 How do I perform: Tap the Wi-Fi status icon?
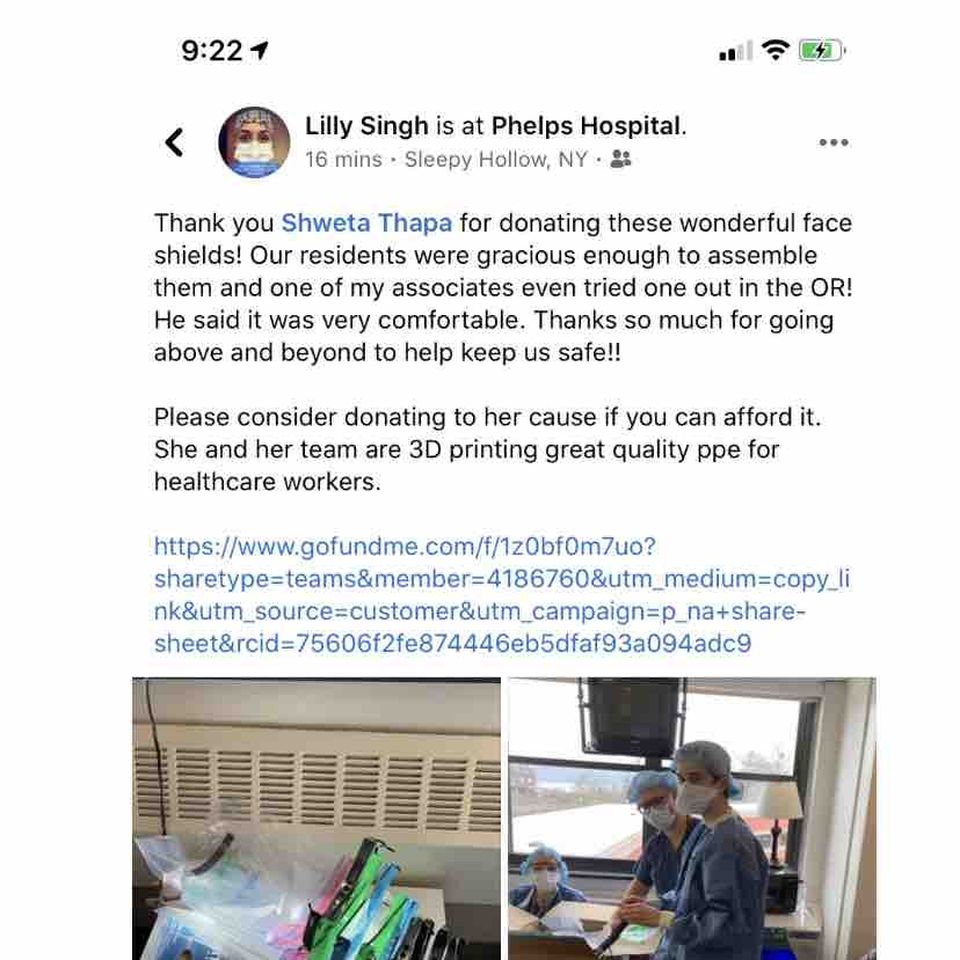pos(775,50)
